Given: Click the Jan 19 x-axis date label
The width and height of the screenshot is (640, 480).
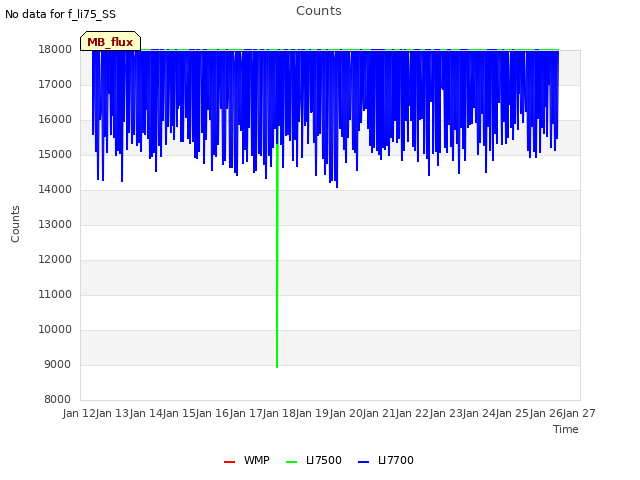Looking at the screenshot, I should click(x=313, y=413).
